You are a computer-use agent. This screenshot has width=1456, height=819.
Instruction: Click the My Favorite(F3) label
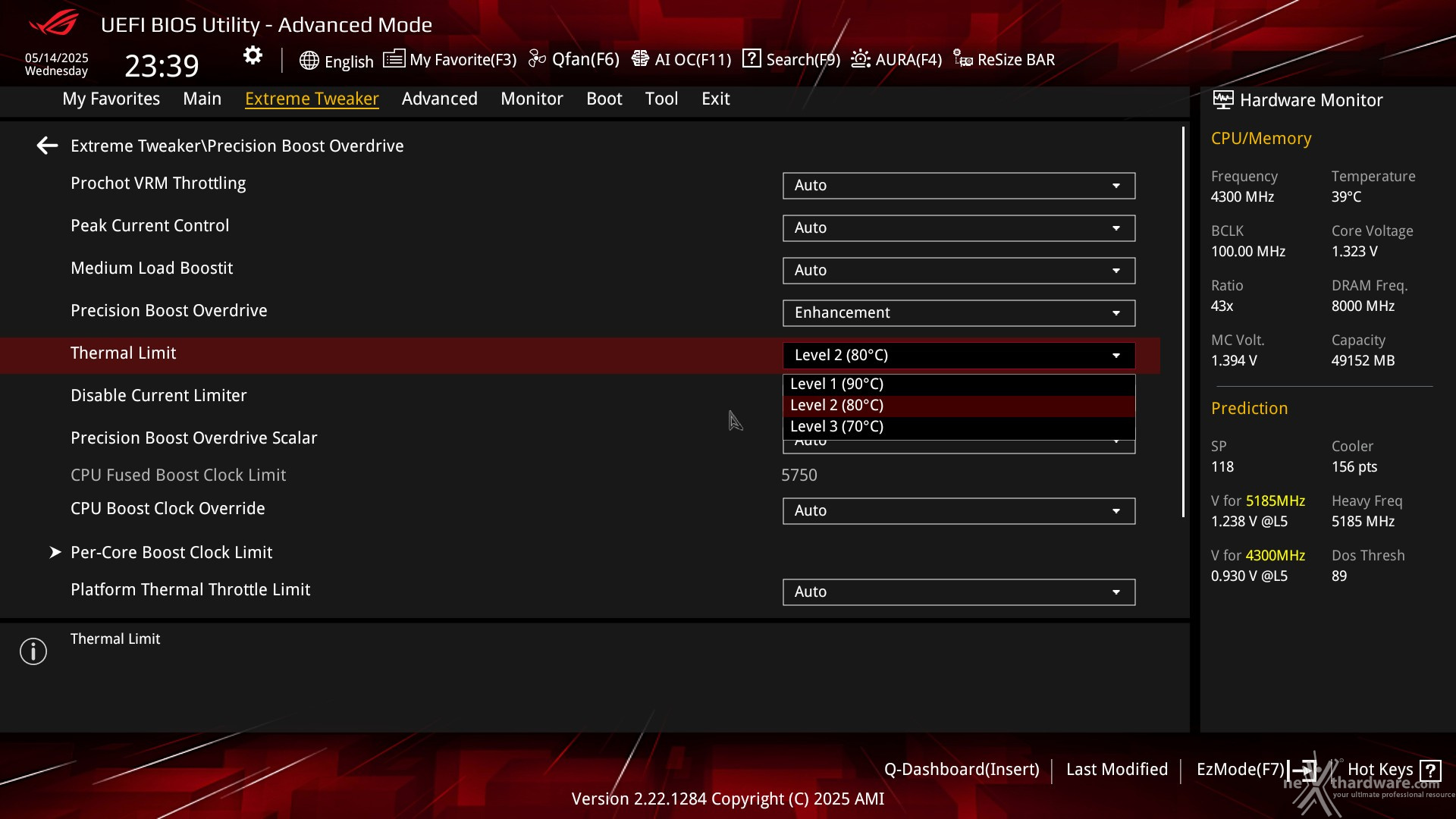463,59
